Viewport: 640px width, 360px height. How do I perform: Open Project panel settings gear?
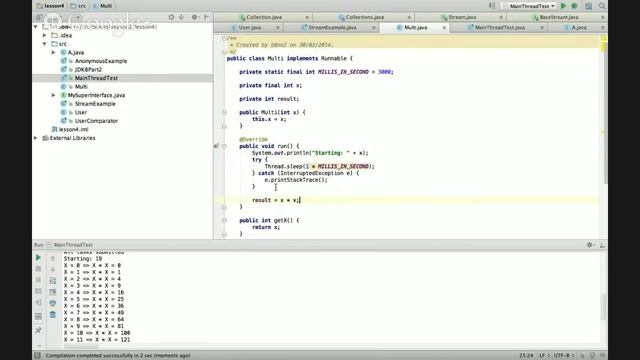194,17
